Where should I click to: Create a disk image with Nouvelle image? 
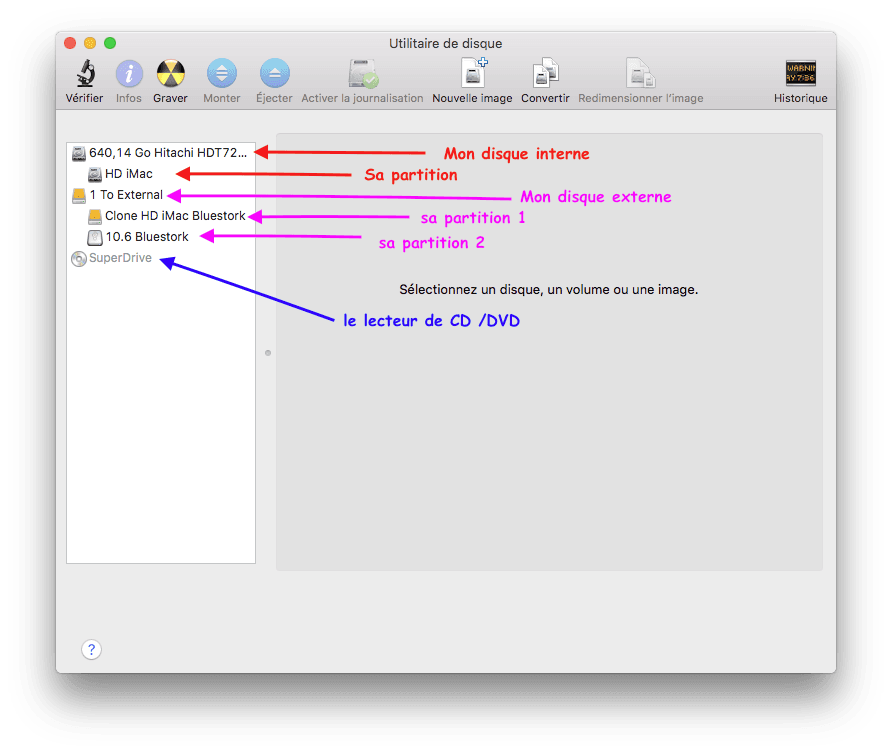point(473,73)
